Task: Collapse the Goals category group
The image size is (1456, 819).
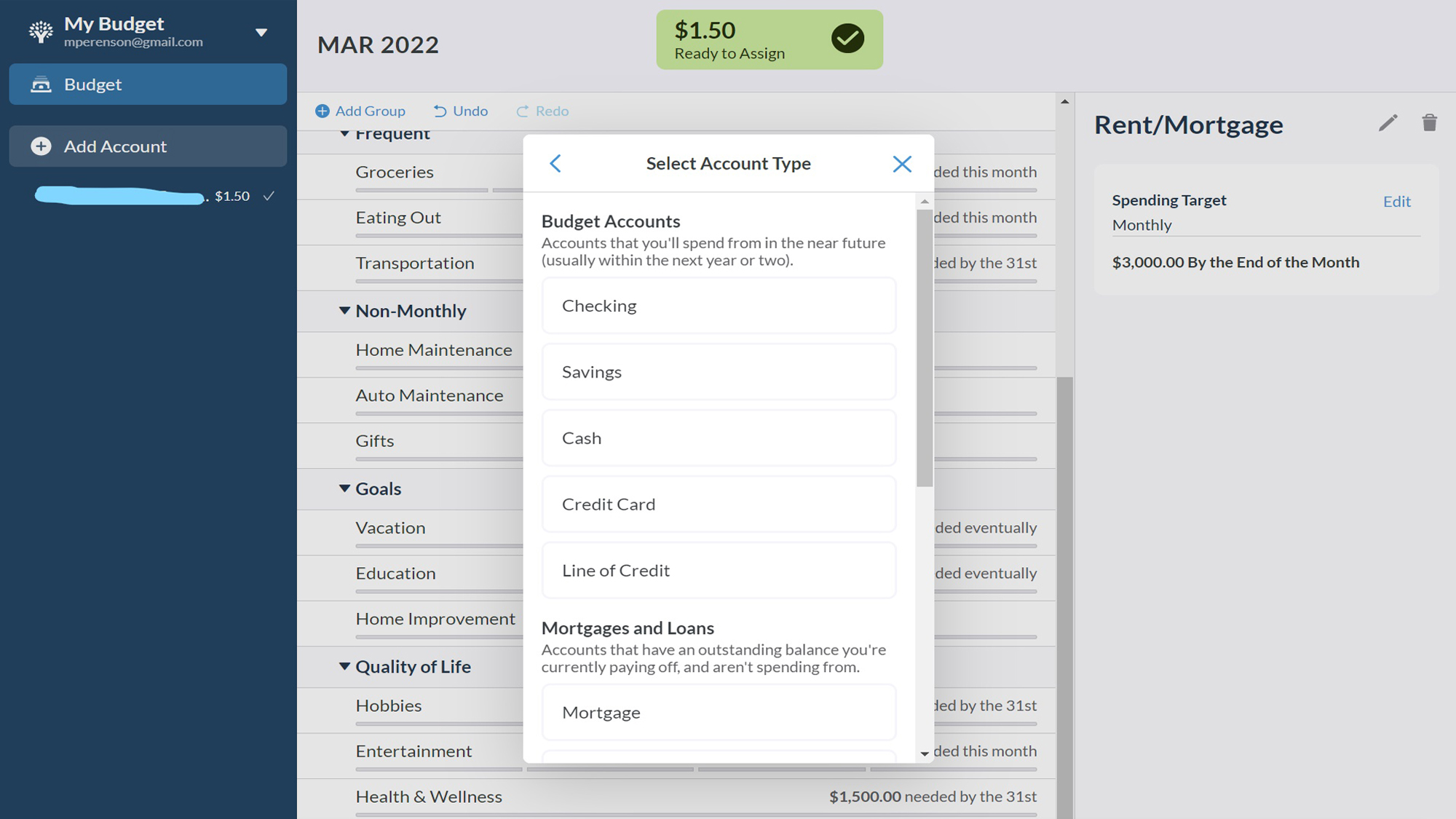Action: 344,488
